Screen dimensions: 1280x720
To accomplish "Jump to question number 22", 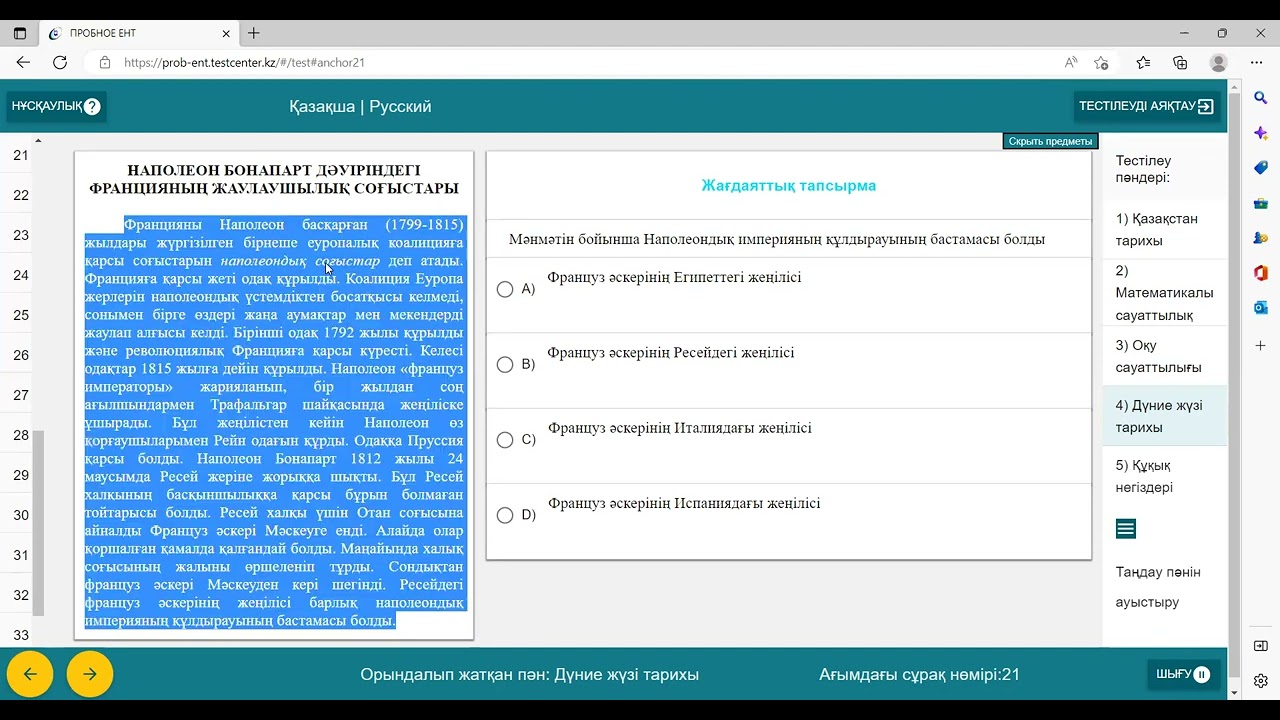I will click(21, 195).
